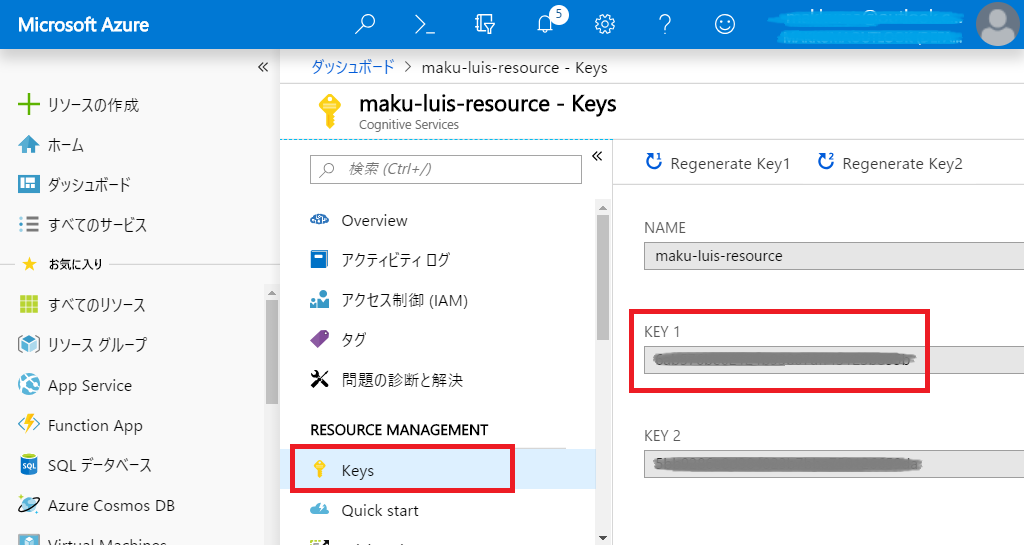
Task: Click the purple tag icon
Action: tap(319, 339)
